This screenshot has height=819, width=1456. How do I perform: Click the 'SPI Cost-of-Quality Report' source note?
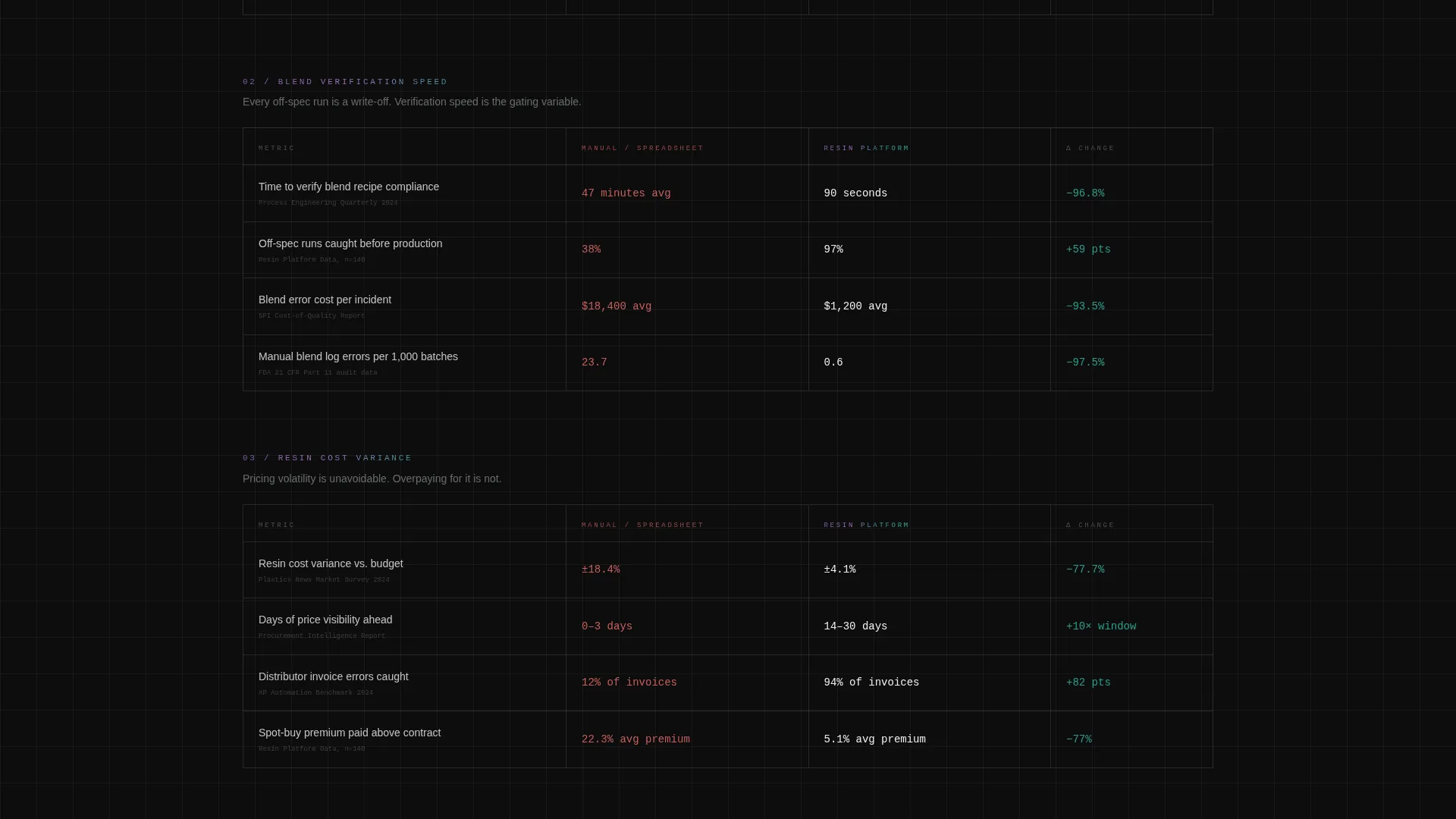click(312, 316)
